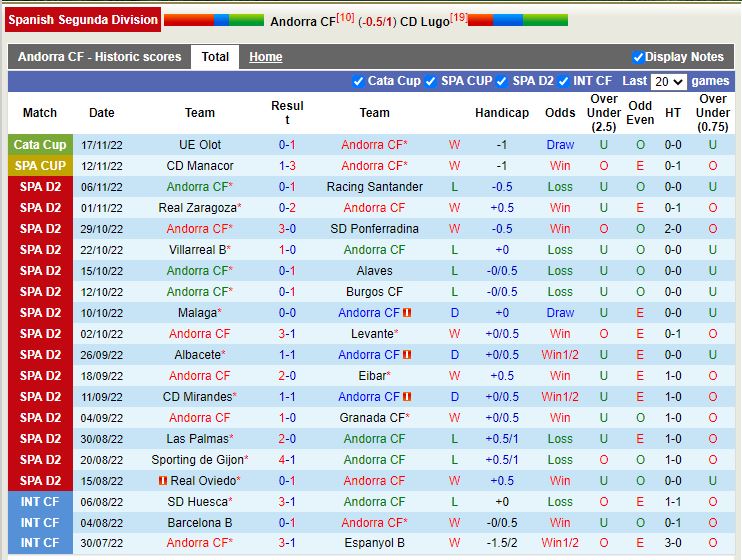This screenshot has height=560, width=742.
Task: Click the Over Under (0.75) column header
Action: 713,113
